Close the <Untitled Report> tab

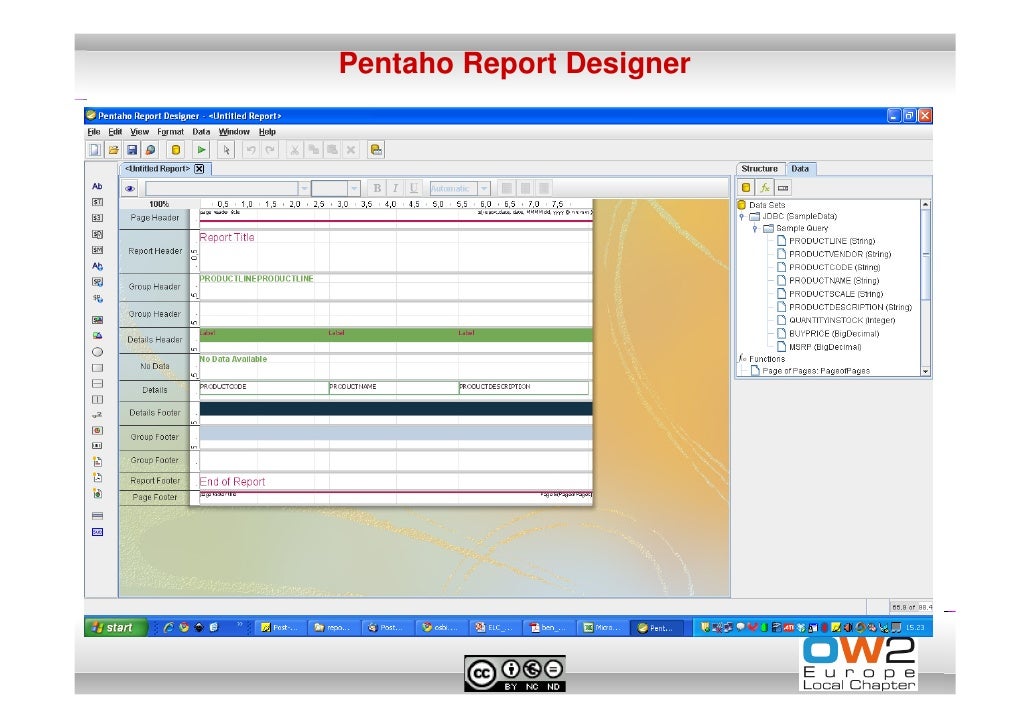199,169
